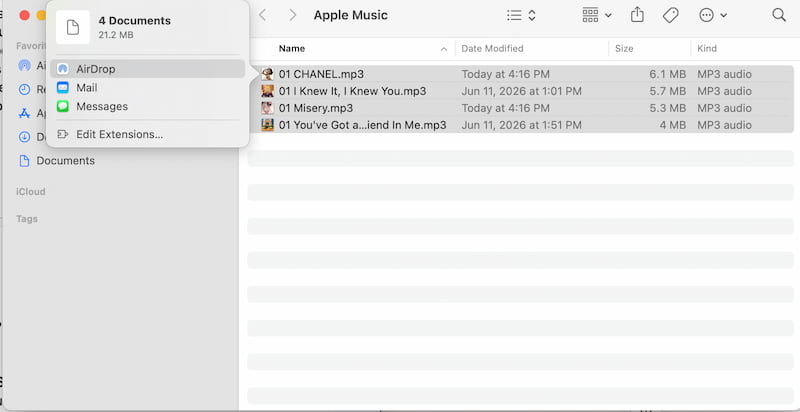This screenshot has height=412, width=800.
Task: Select 01 Misery.mp3 file
Action: (315, 108)
